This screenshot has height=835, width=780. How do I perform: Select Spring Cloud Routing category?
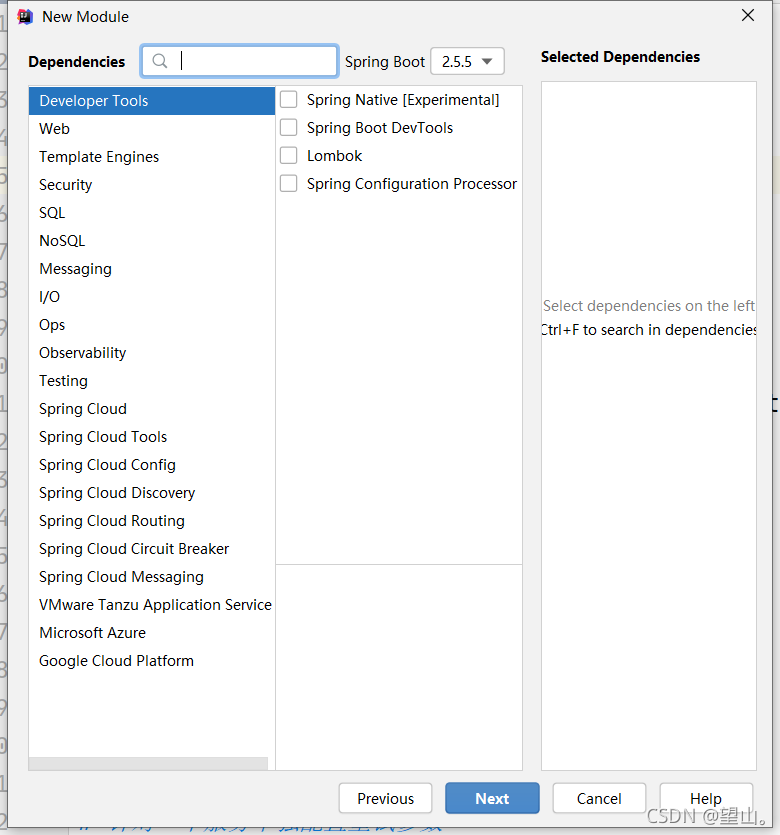[x=152, y=521]
